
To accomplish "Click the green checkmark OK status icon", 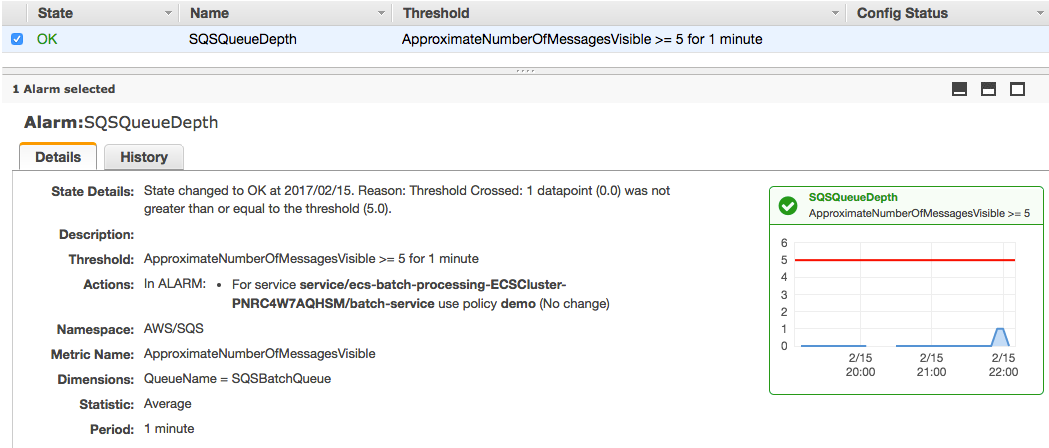I will pos(788,206).
